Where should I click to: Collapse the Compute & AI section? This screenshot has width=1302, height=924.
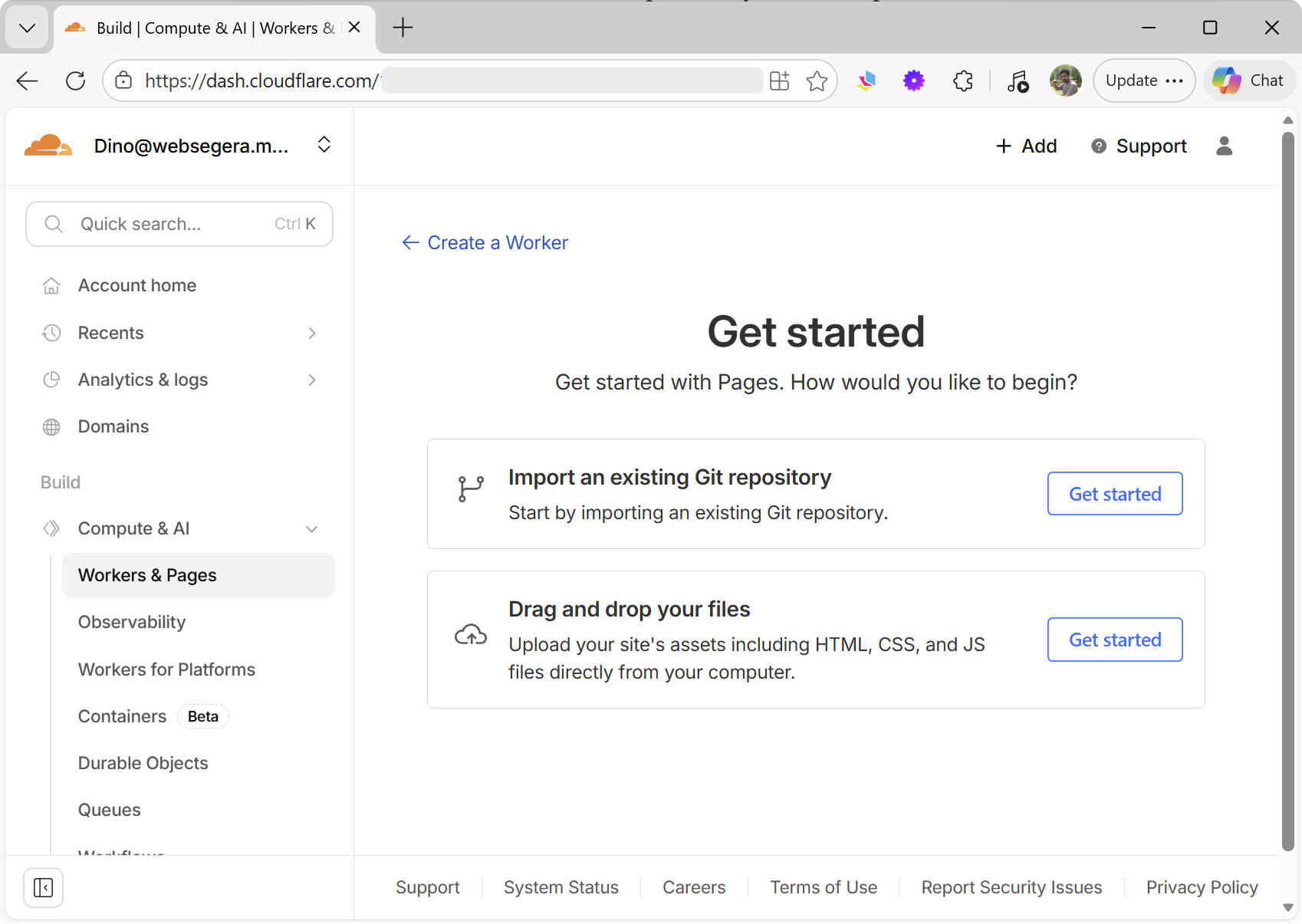click(311, 528)
